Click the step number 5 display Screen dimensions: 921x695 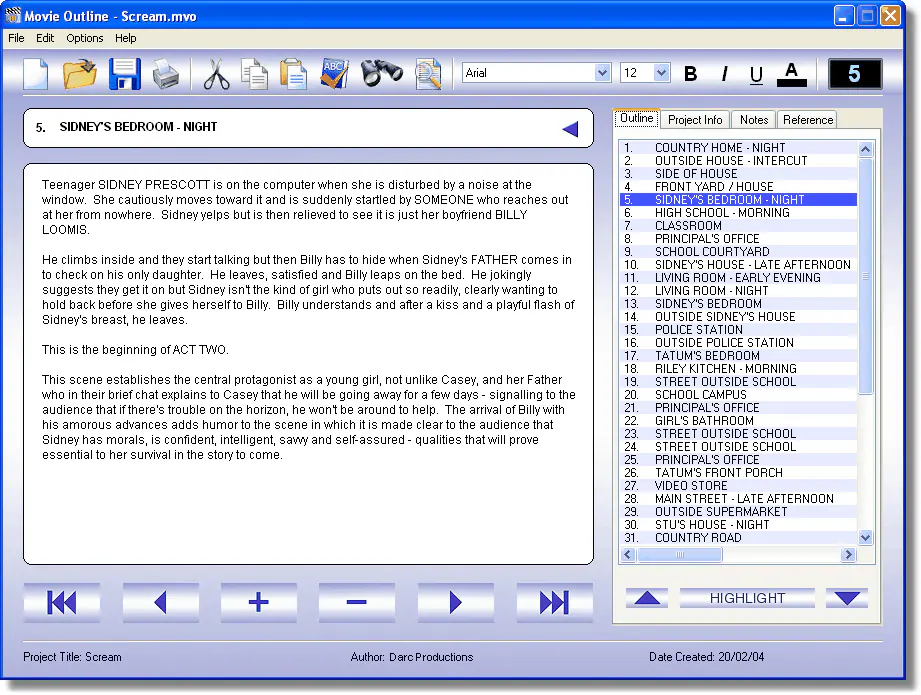(855, 74)
